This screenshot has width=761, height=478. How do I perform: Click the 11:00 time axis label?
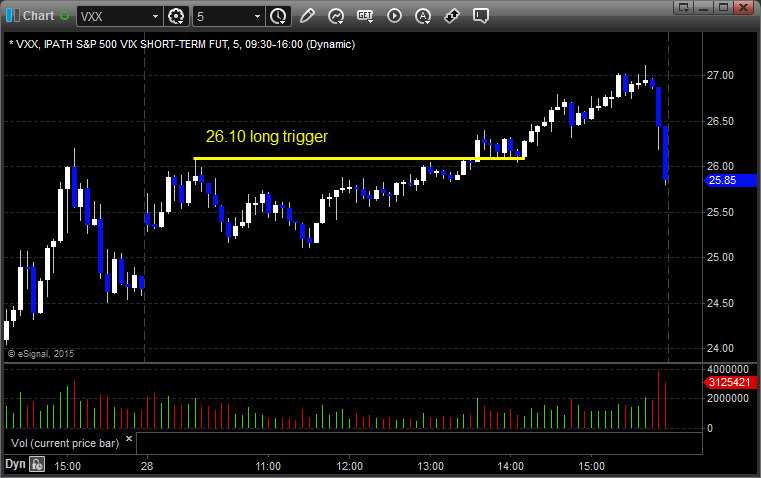point(268,466)
